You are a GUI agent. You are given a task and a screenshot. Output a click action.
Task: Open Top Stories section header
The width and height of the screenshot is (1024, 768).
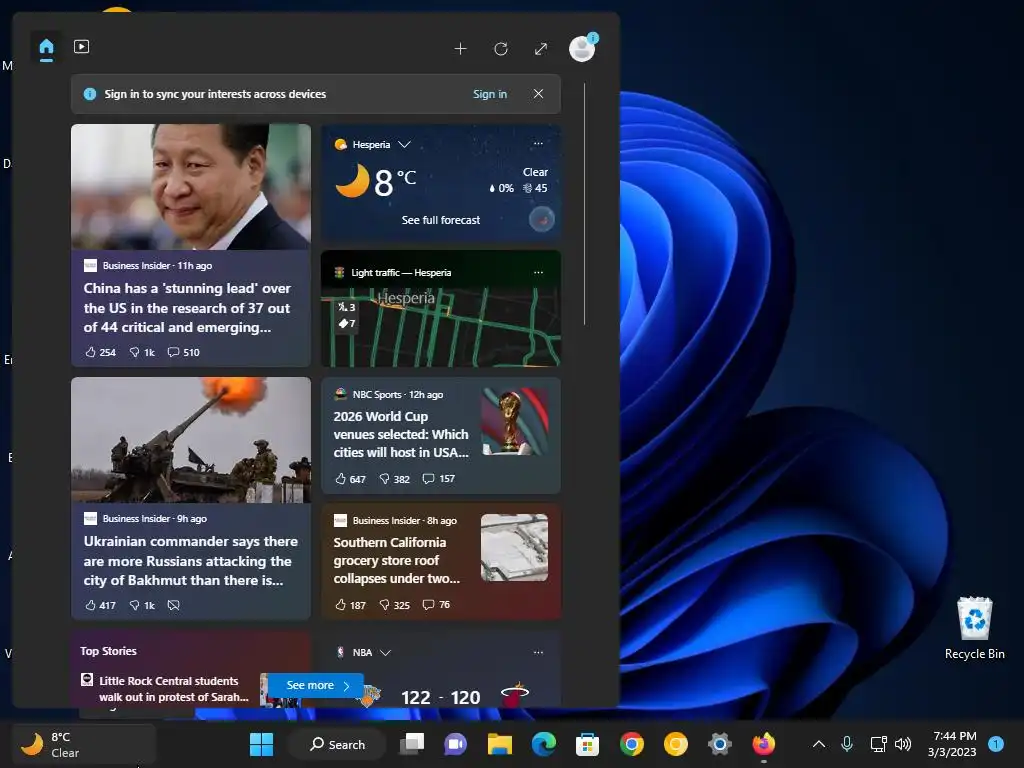108,651
